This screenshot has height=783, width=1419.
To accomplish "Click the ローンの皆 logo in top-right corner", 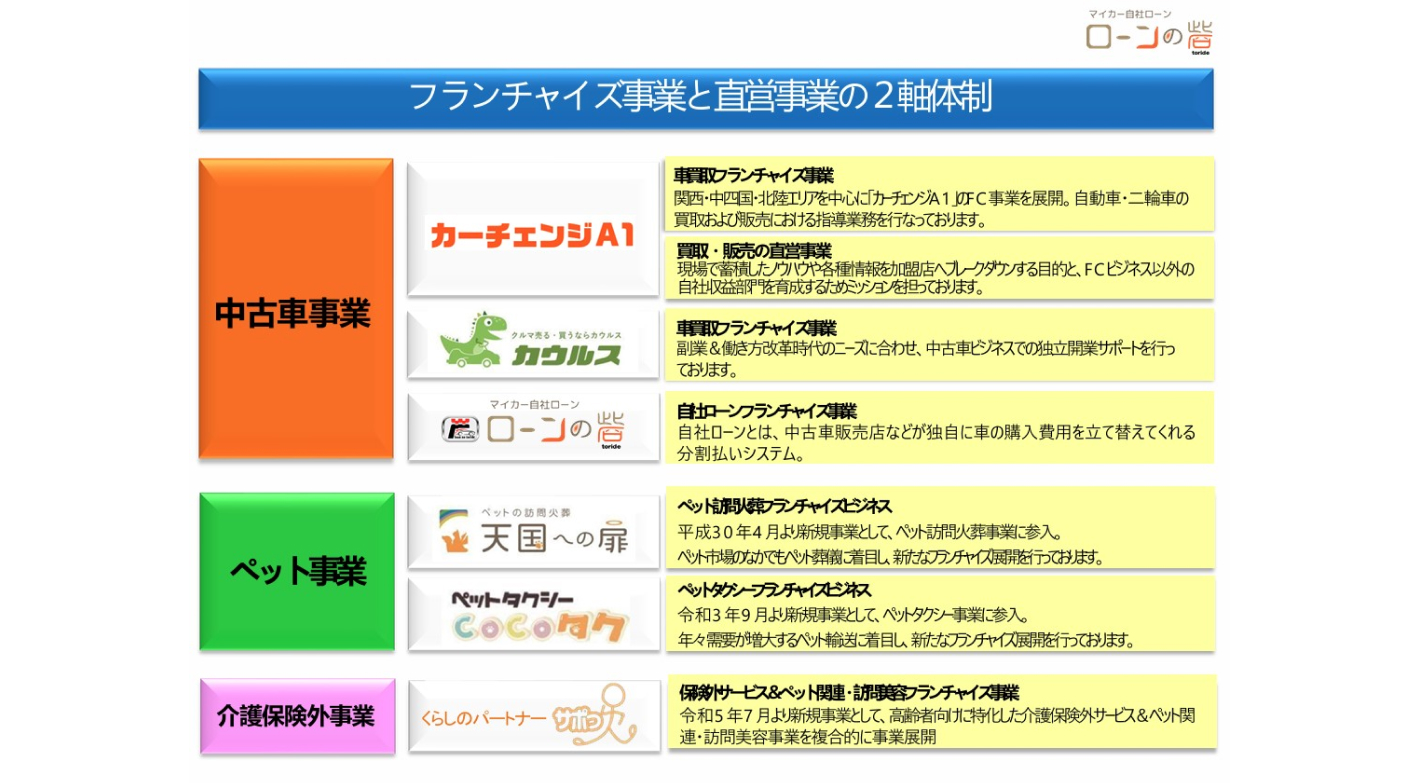I will [x=1149, y=35].
